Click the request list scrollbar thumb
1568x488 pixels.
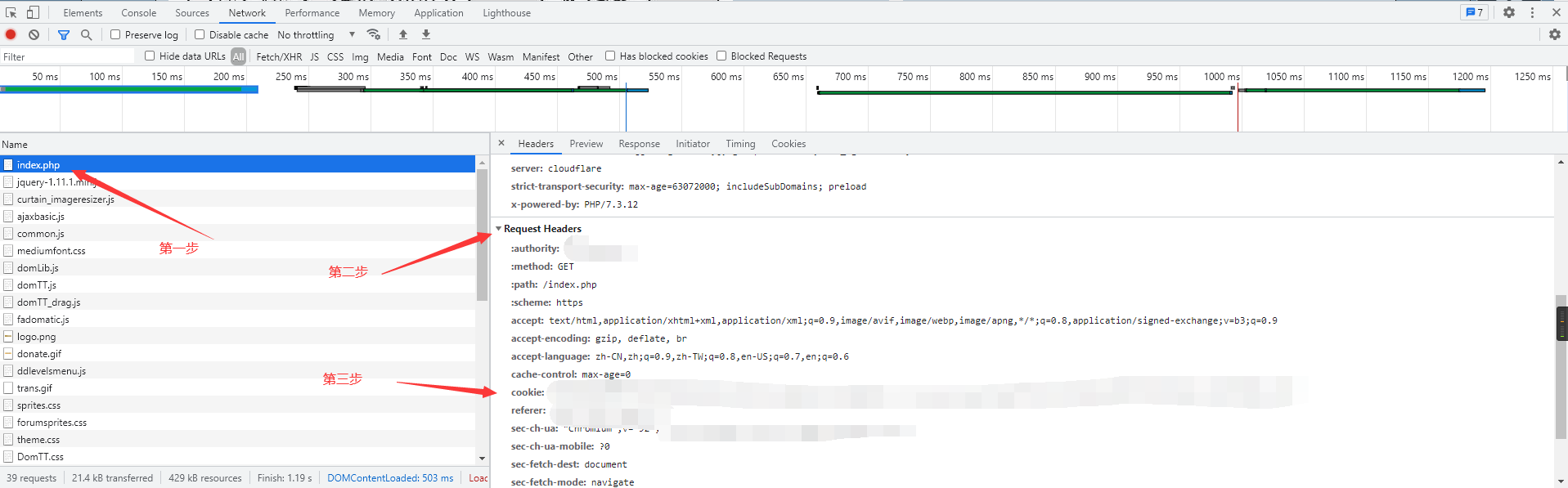tap(482, 235)
